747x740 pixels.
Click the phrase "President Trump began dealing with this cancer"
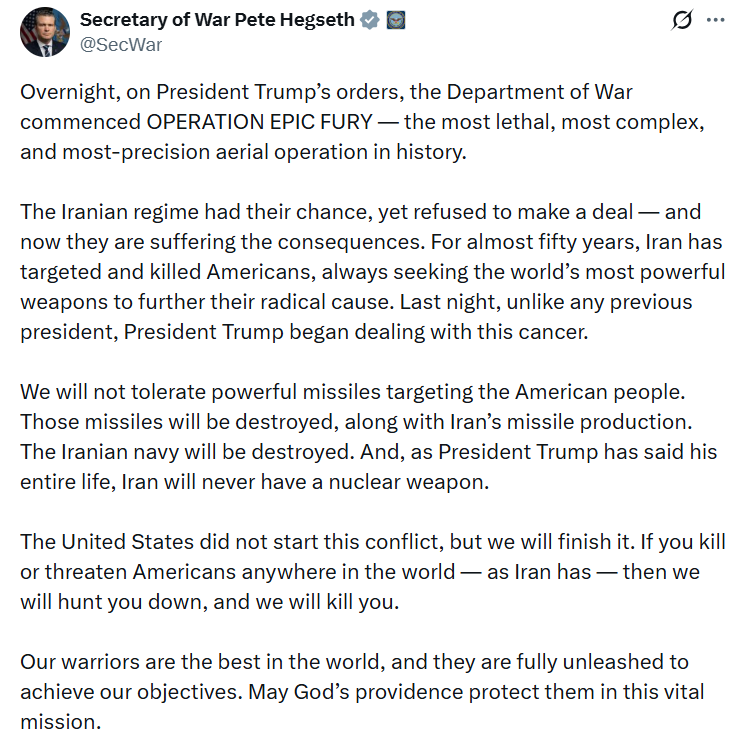pos(355,332)
